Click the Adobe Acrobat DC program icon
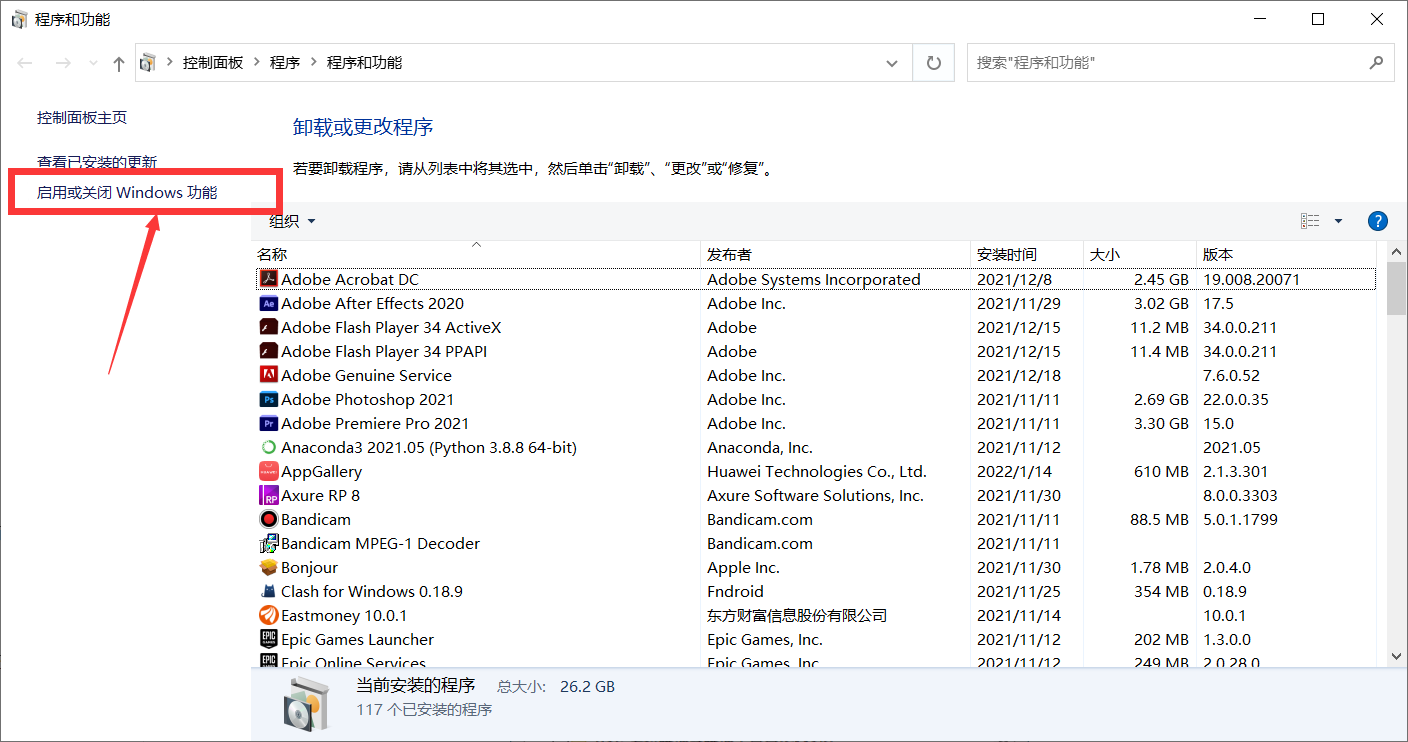This screenshot has height=742, width=1408. (x=268, y=279)
